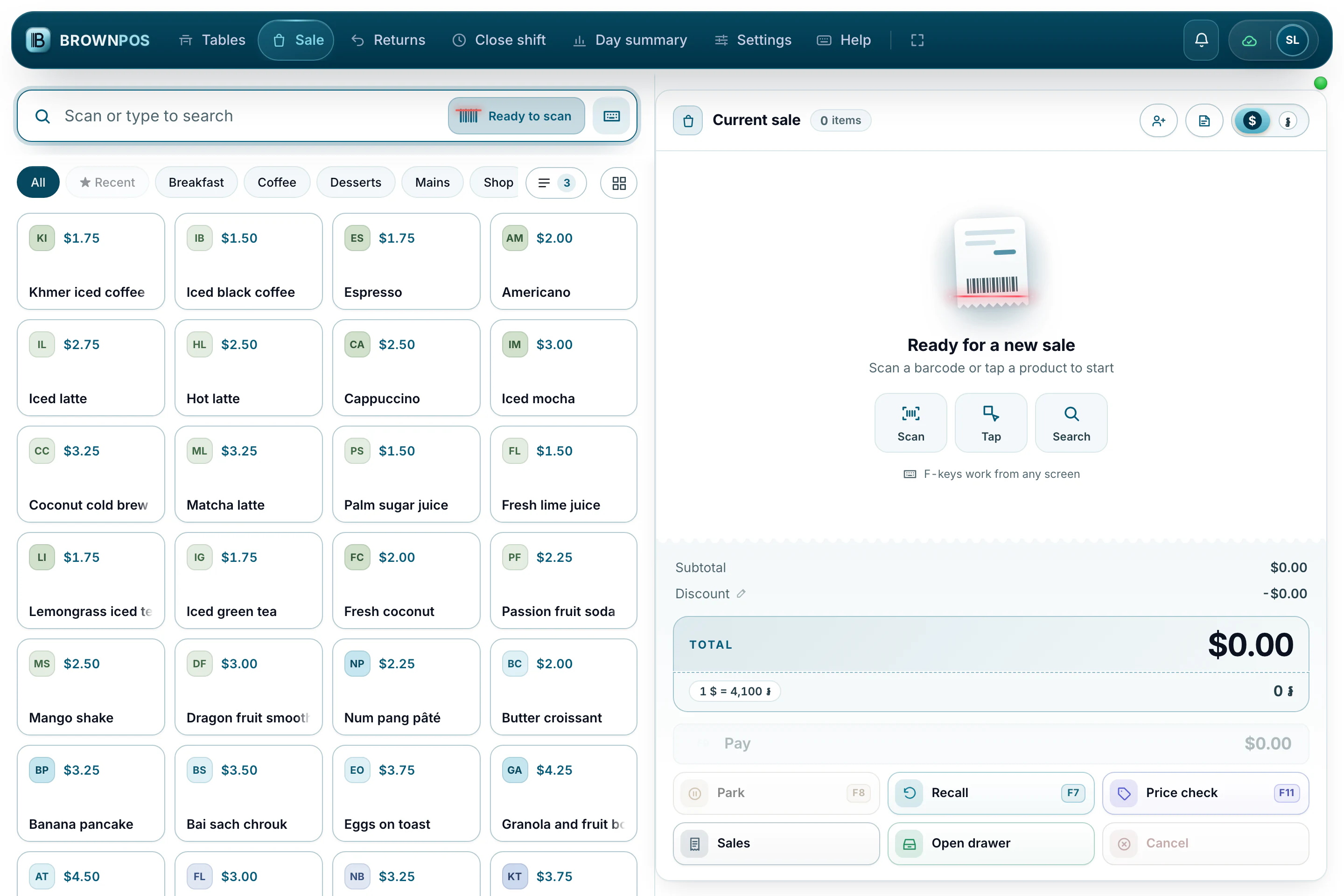Image resolution: width=1344 pixels, height=896 pixels.
Task: Expand the more categories list
Action: point(556,183)
